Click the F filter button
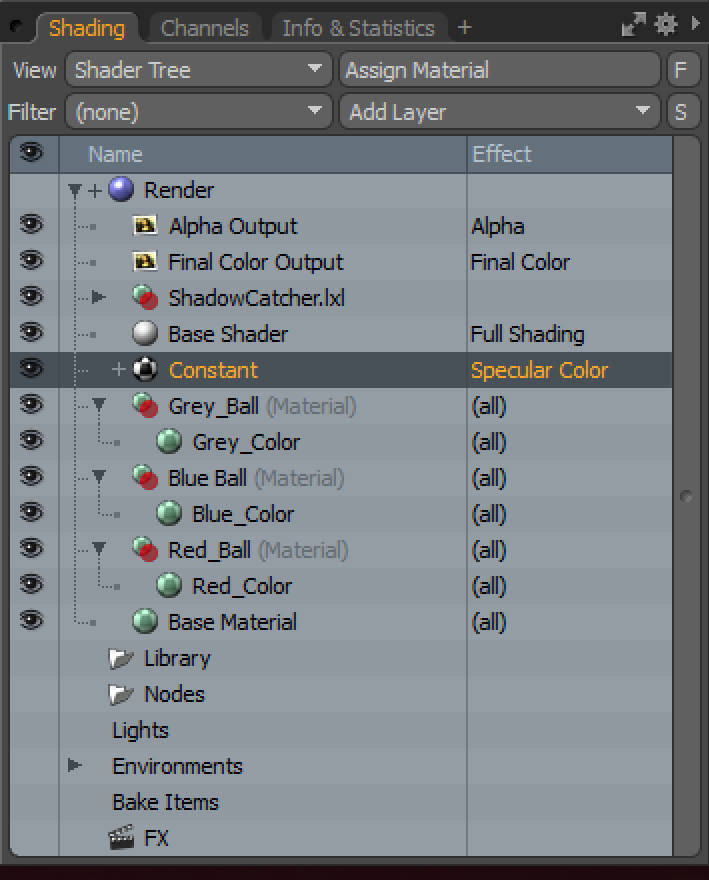709x880 pixels. tap(681, 70)
